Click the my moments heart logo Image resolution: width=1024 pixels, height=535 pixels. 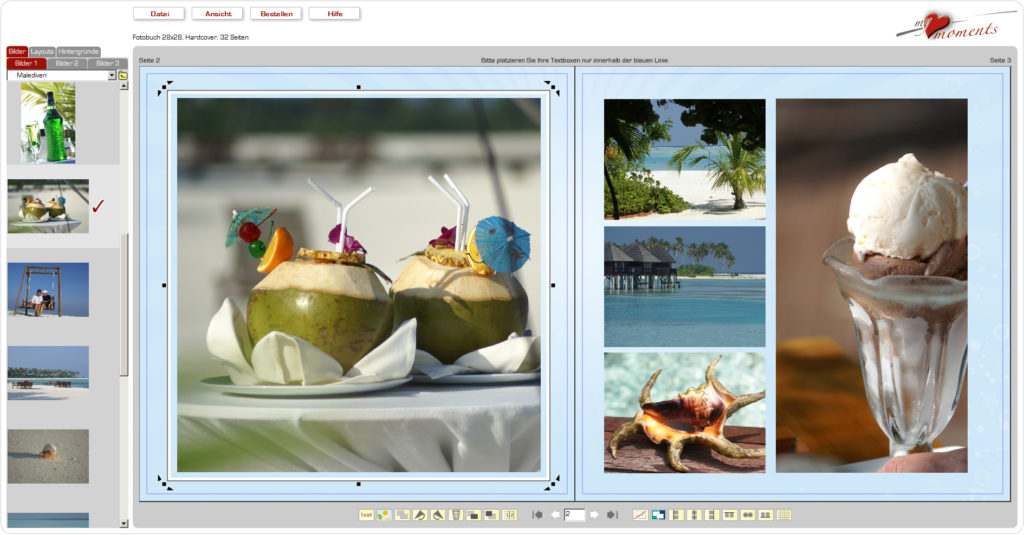click(955, 26)
